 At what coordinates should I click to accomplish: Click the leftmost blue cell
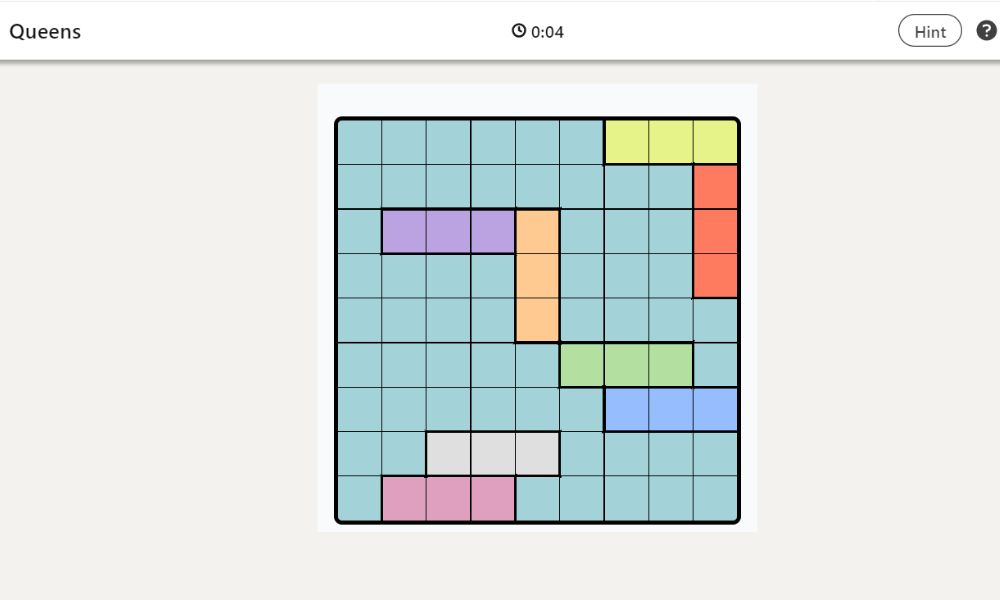(x=628, y=410)
